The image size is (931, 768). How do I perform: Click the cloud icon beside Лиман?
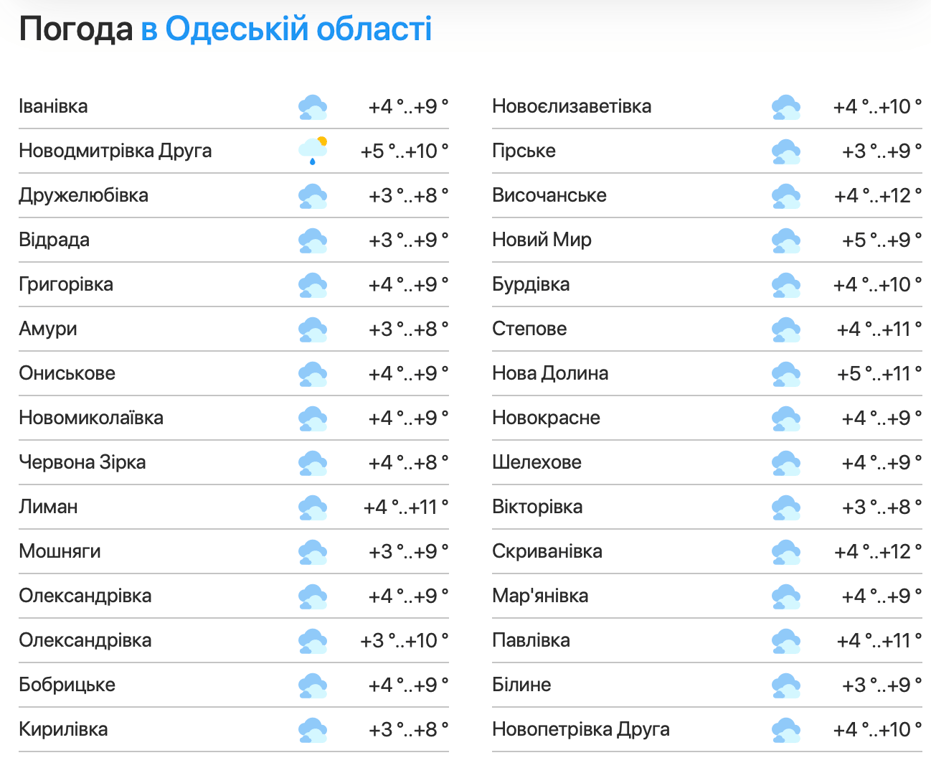[x=313, y=507]
